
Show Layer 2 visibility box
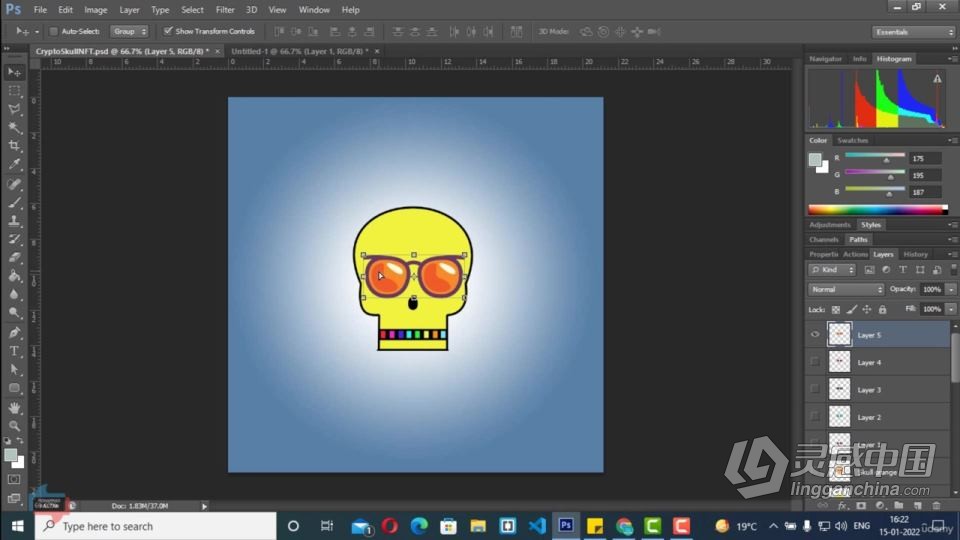coord(815,417)
